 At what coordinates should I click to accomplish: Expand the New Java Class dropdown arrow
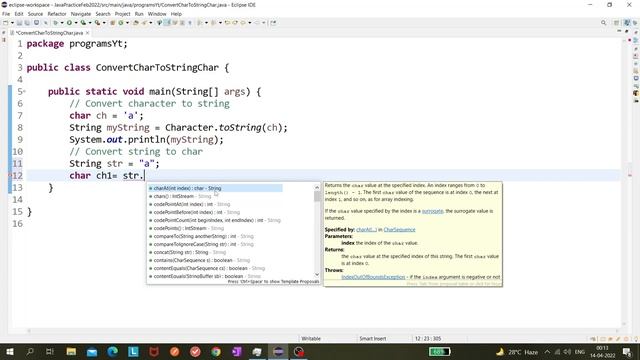coord(127,23)
